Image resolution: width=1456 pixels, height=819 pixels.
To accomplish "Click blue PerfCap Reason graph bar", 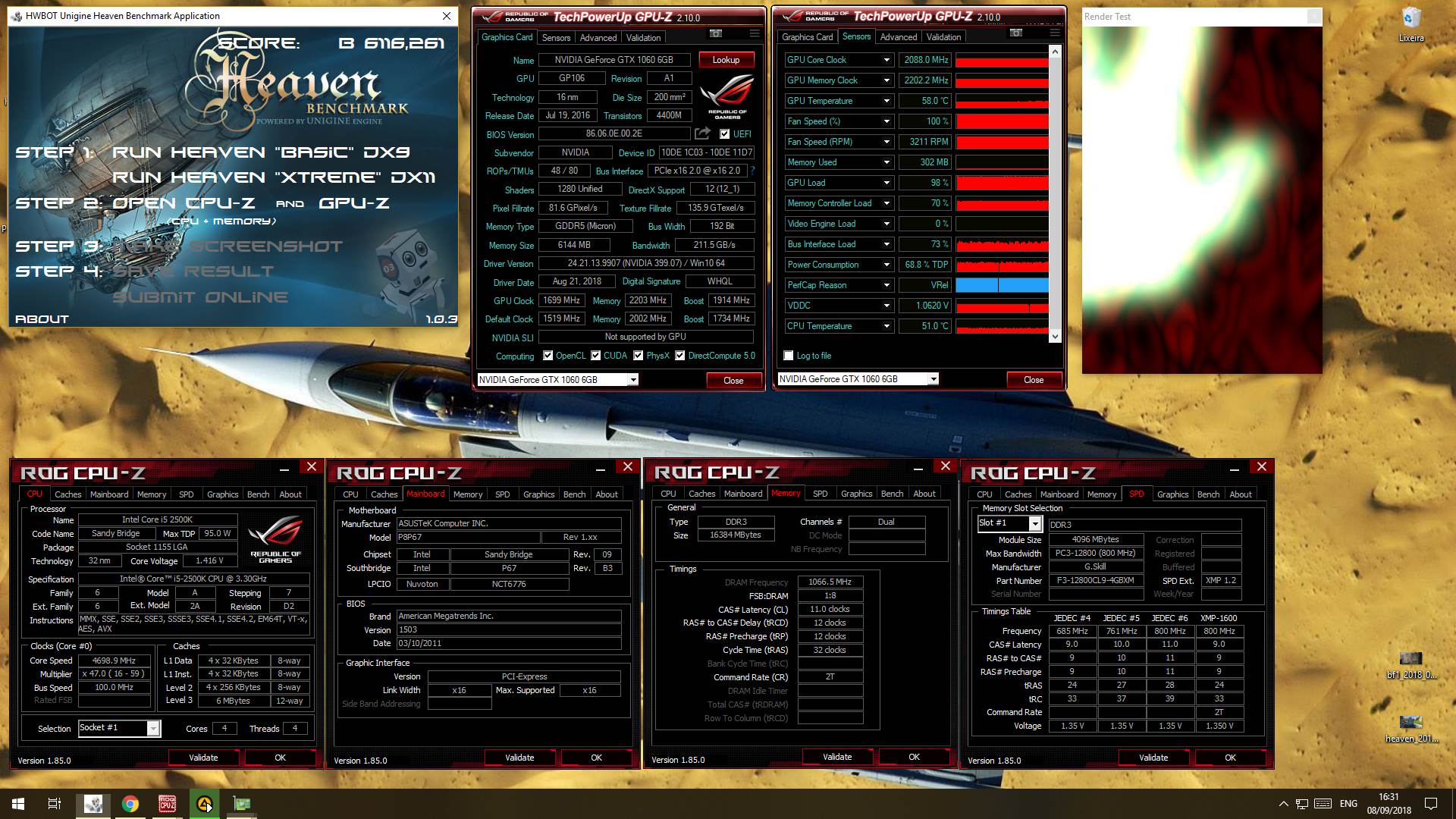I will (1002, 285).
